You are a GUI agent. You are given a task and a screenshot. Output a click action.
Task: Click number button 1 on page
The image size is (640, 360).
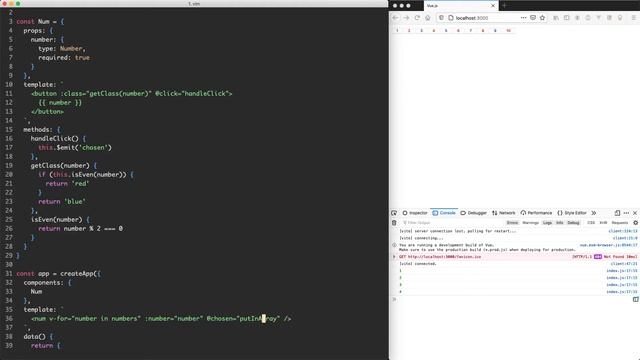(397, 31)
